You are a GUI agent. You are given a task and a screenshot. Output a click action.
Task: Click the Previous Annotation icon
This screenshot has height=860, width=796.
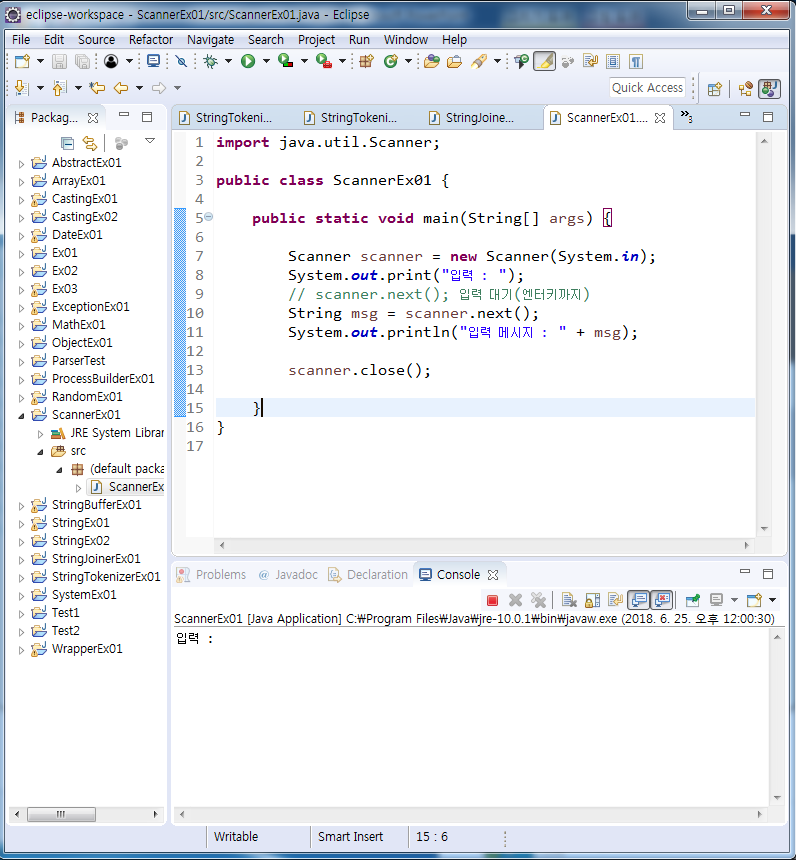(x=59, y=87)
